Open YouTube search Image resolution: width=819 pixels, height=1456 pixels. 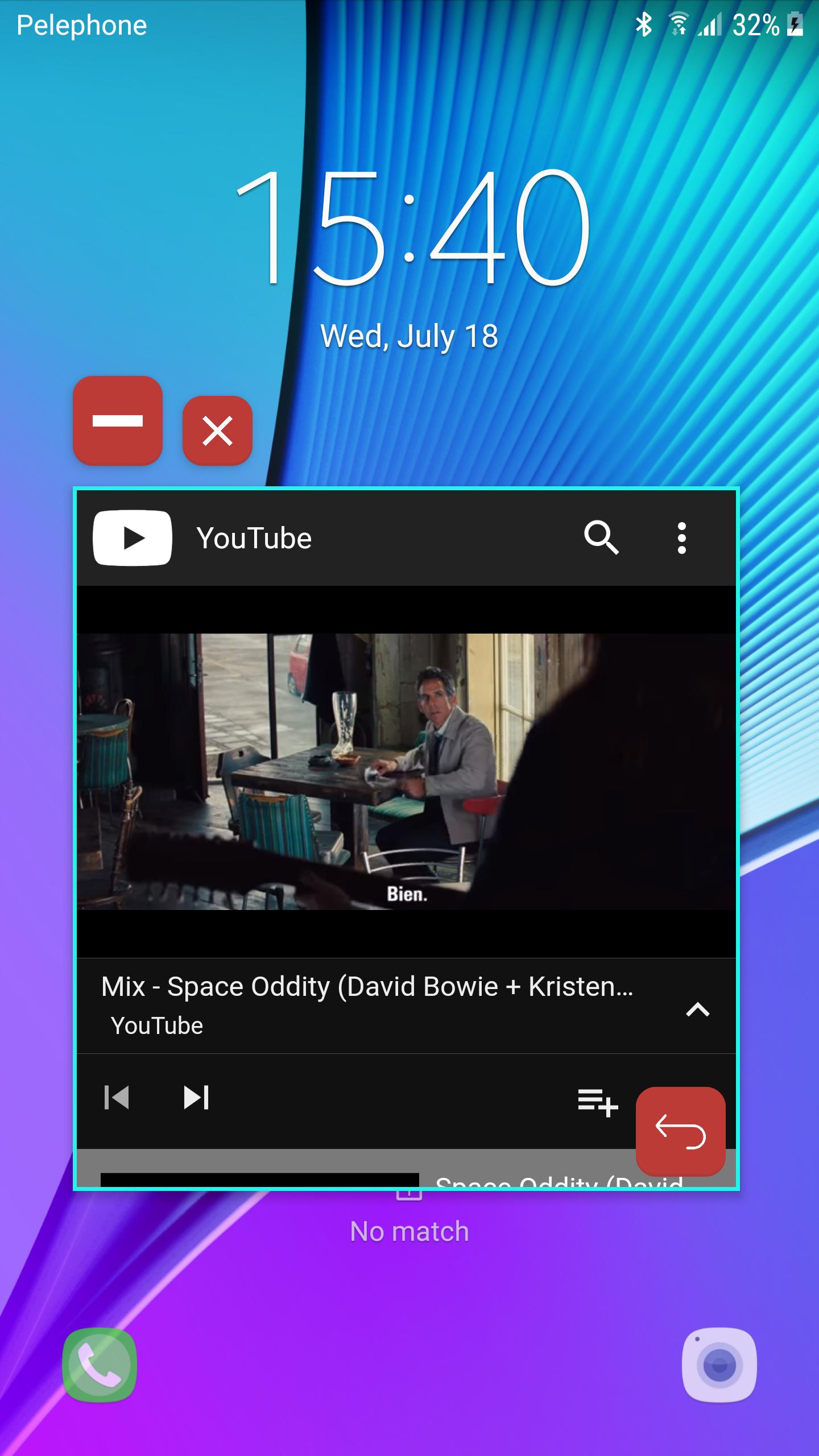coord(601,537)
